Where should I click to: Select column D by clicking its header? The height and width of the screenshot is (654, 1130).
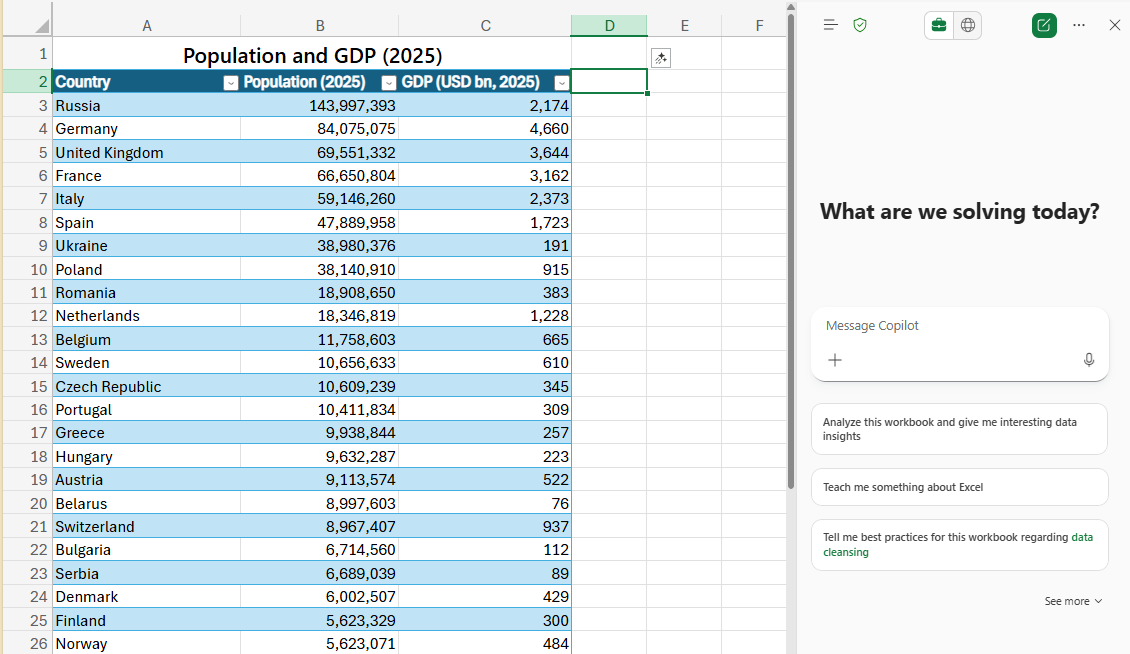pos(609,25)
